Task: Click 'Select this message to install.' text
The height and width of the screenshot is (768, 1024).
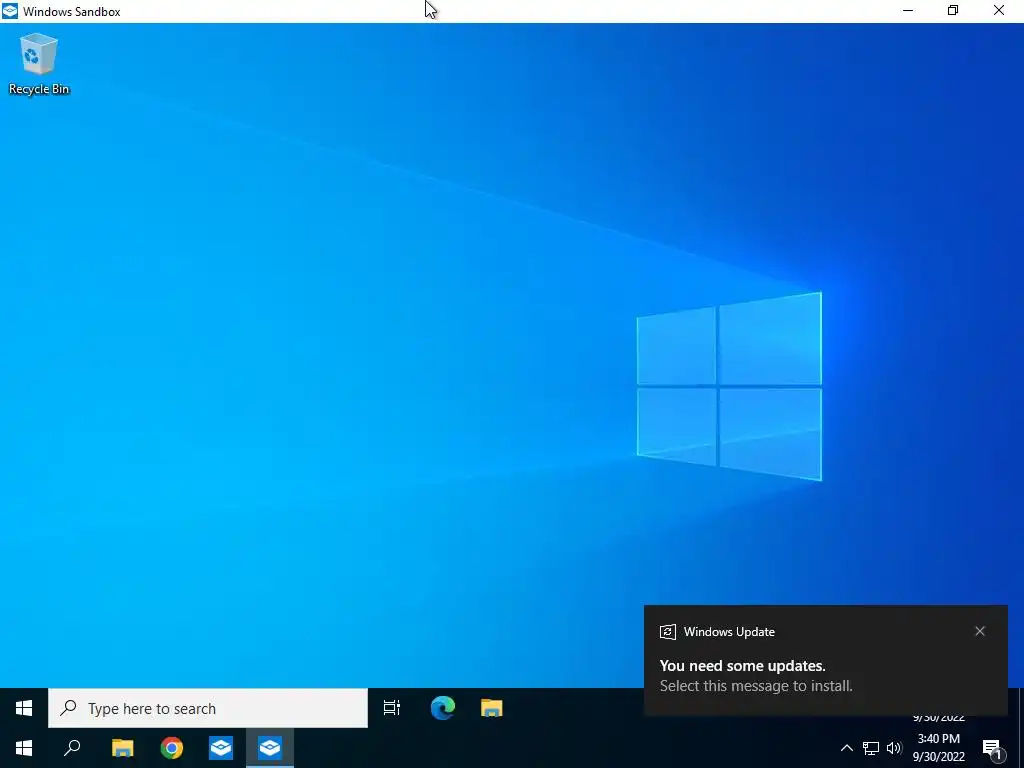Action: [756, 686]
